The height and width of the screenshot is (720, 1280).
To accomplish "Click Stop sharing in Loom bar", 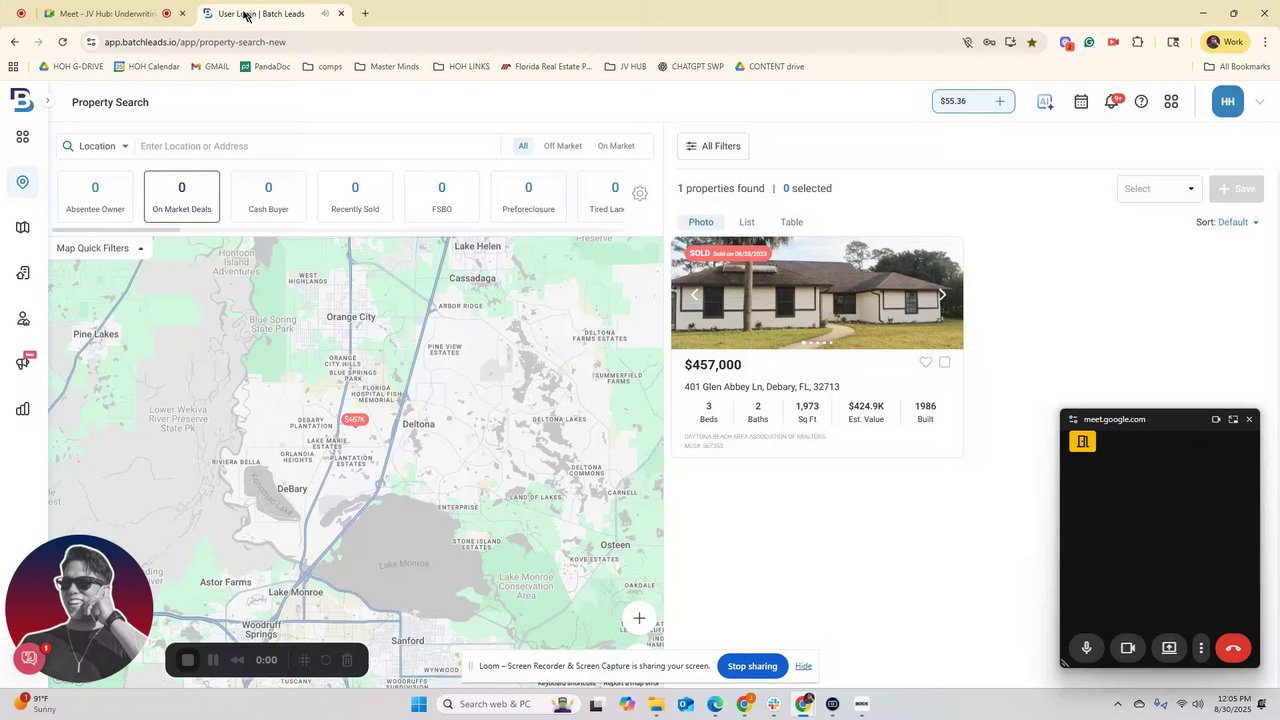I will 752,666.
